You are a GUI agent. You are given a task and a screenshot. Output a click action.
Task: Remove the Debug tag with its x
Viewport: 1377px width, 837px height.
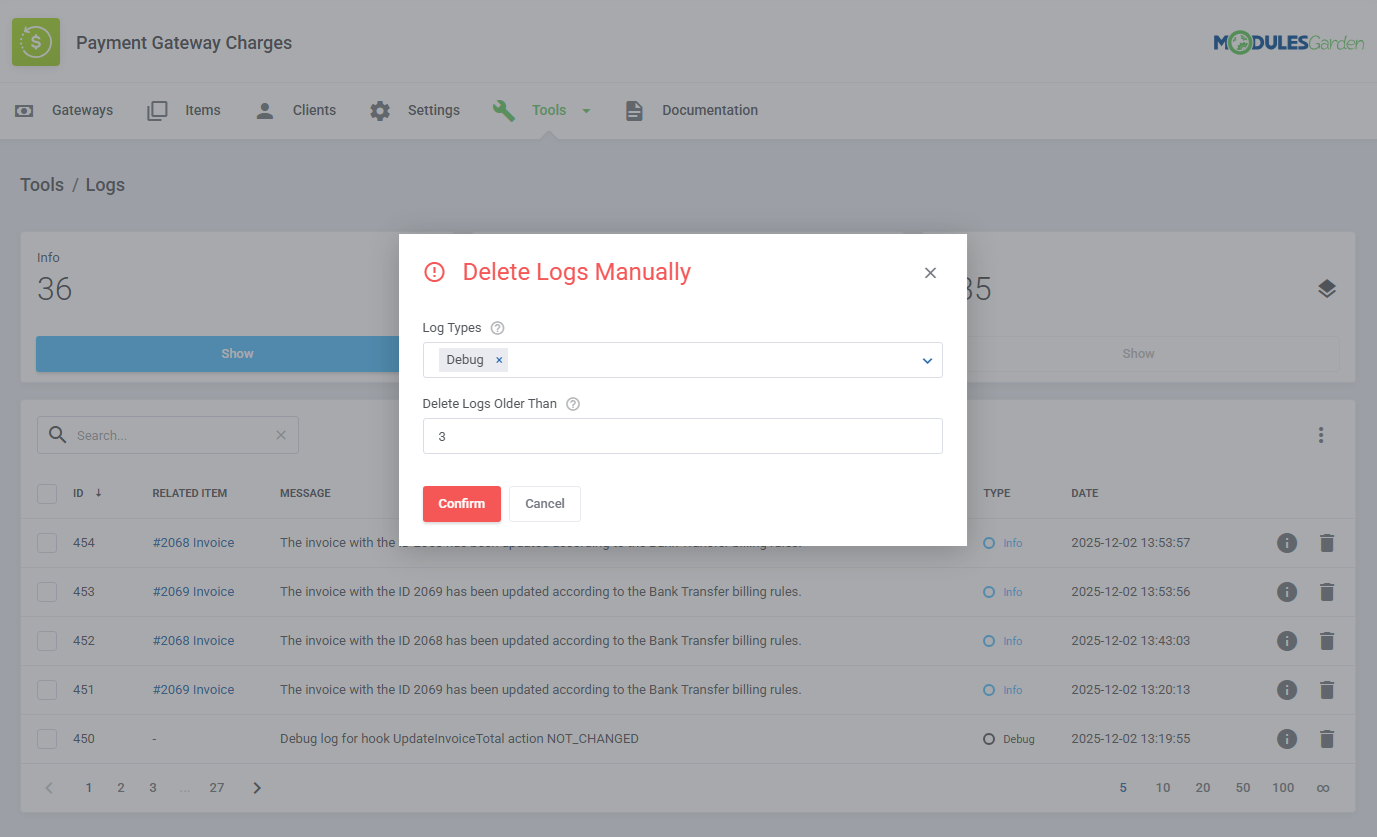point(499,359)
